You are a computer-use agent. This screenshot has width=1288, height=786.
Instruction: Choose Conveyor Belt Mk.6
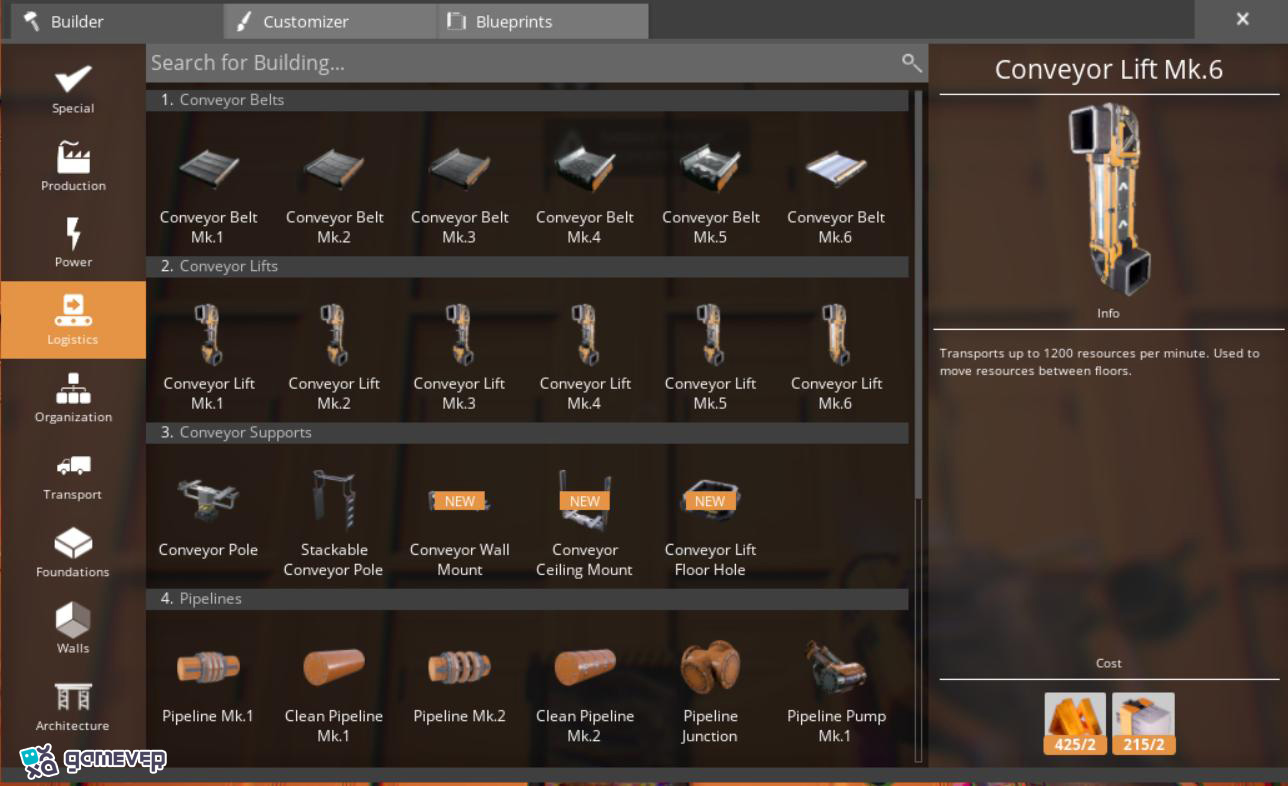[x=836, y=187]
